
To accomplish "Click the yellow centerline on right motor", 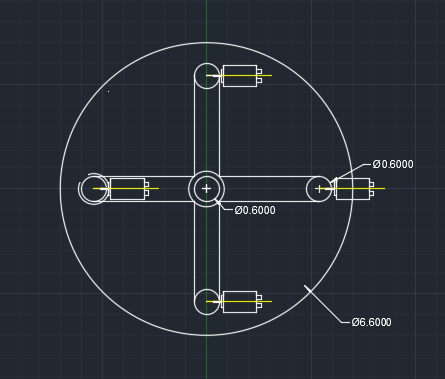I will (x=355, y=188).
